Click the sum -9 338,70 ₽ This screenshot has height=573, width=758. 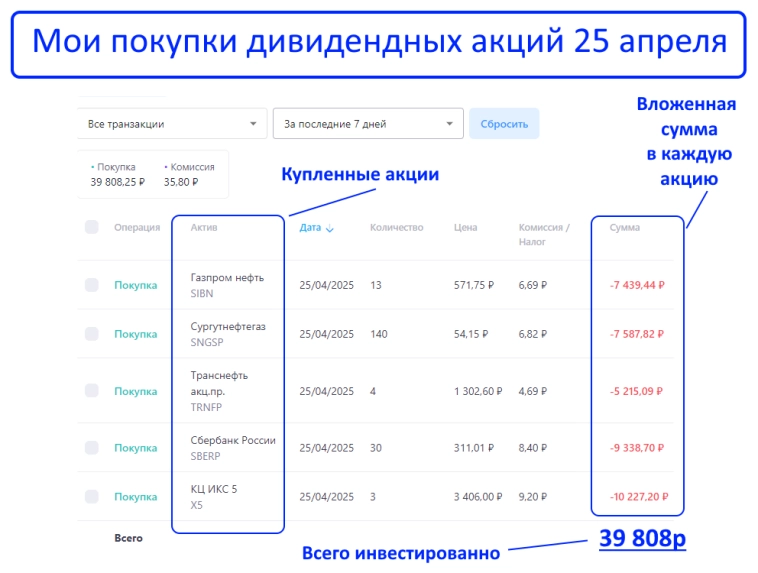click(x=637, y=448)
